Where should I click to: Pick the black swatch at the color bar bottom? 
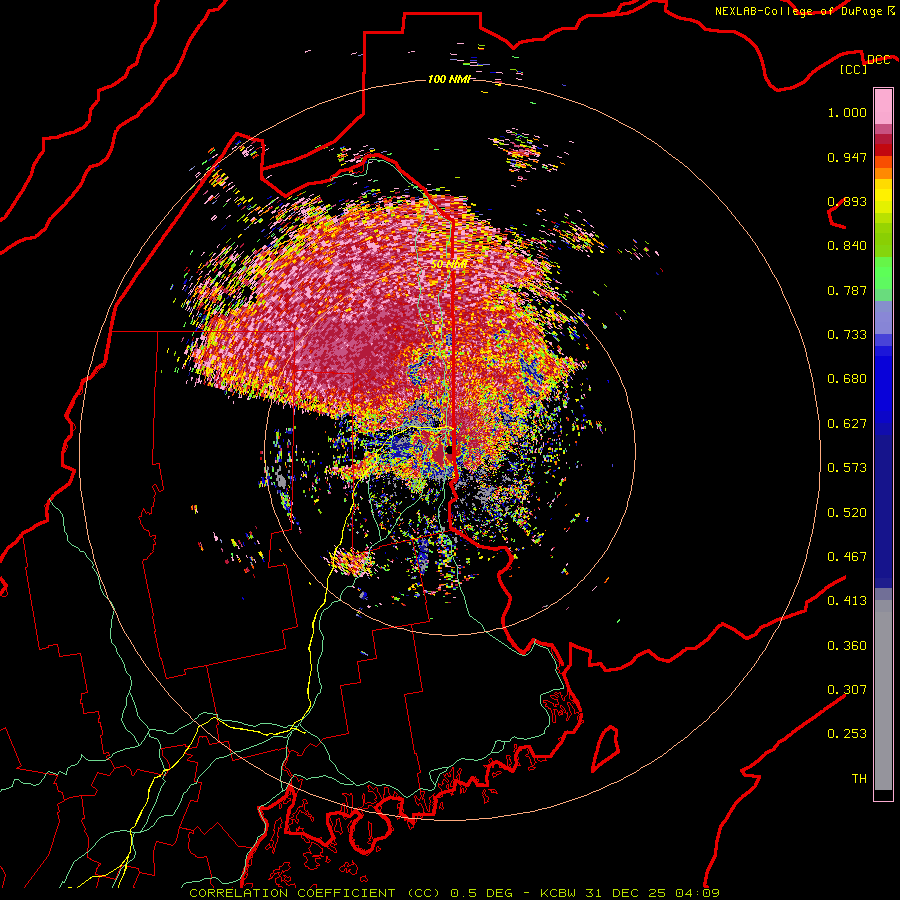point(883,794)
